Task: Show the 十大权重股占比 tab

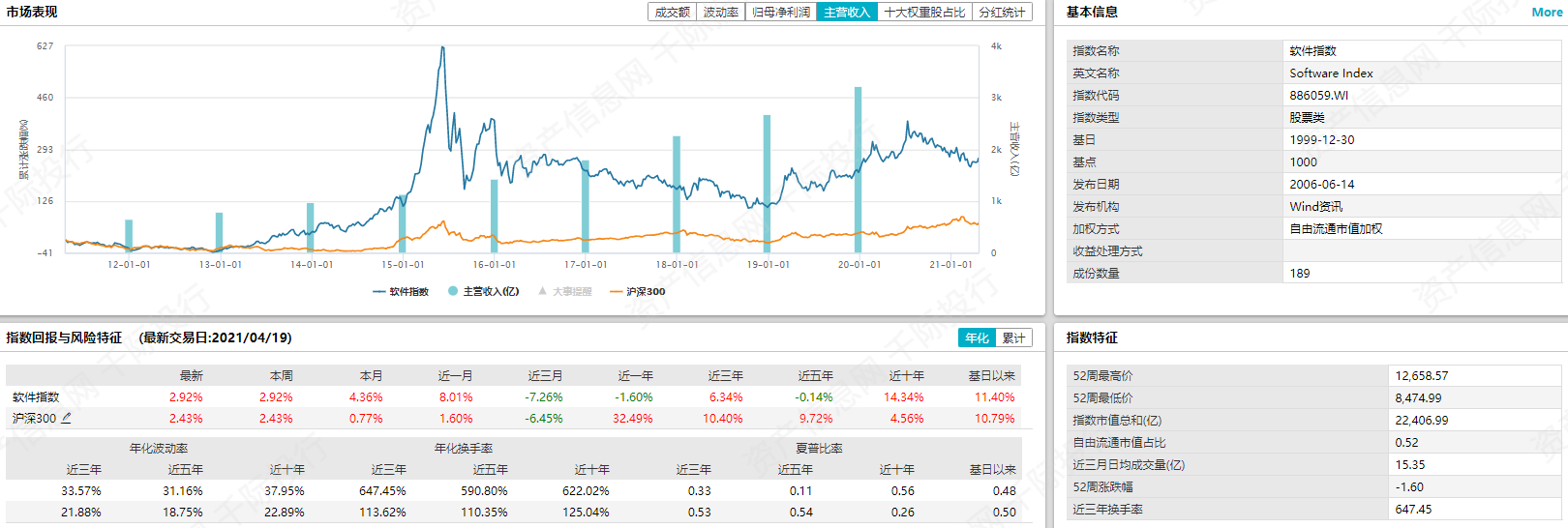Action: point(924,13)
